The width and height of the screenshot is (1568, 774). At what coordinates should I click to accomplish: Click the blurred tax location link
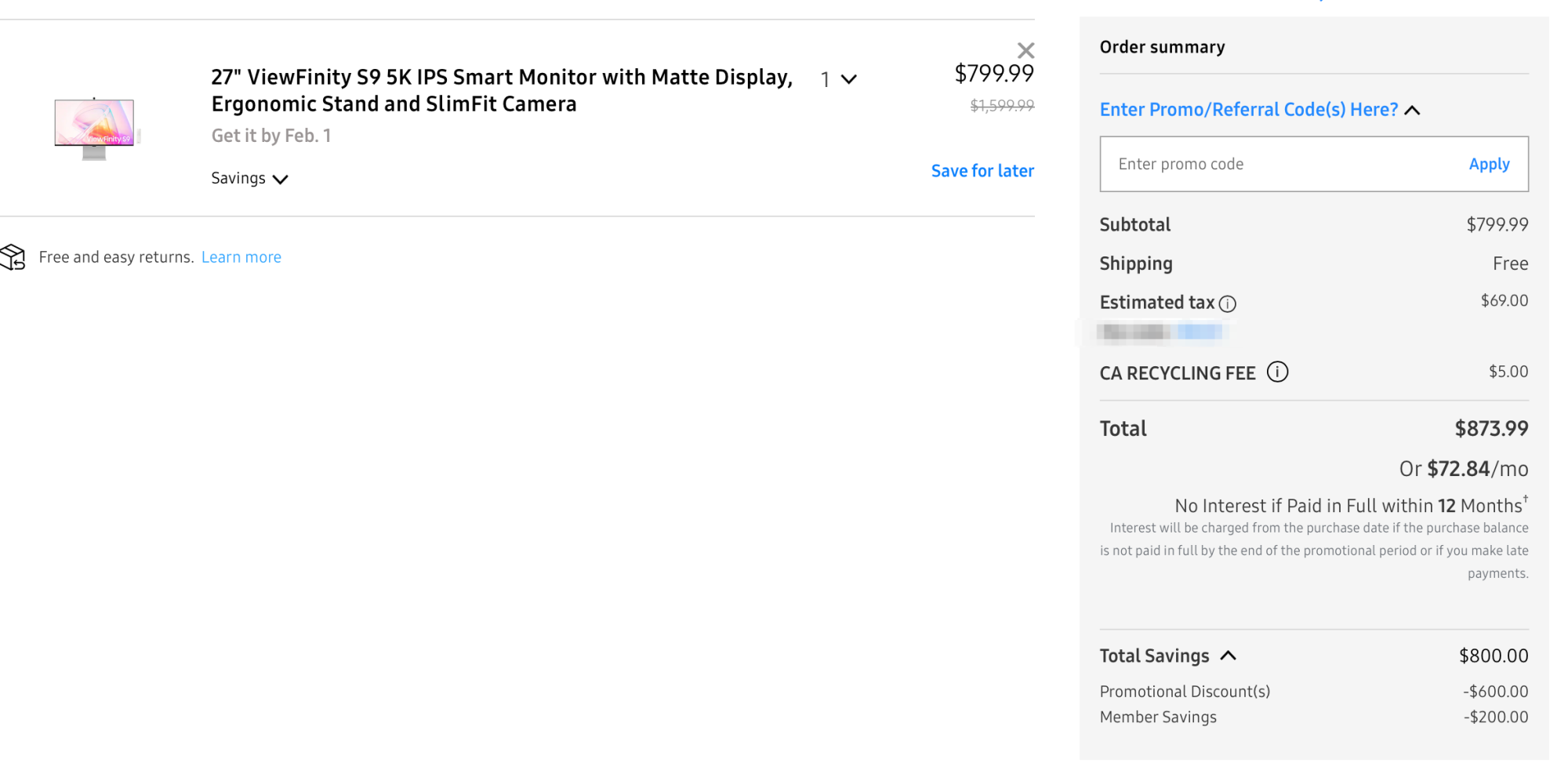click(x=1199, y=332)
